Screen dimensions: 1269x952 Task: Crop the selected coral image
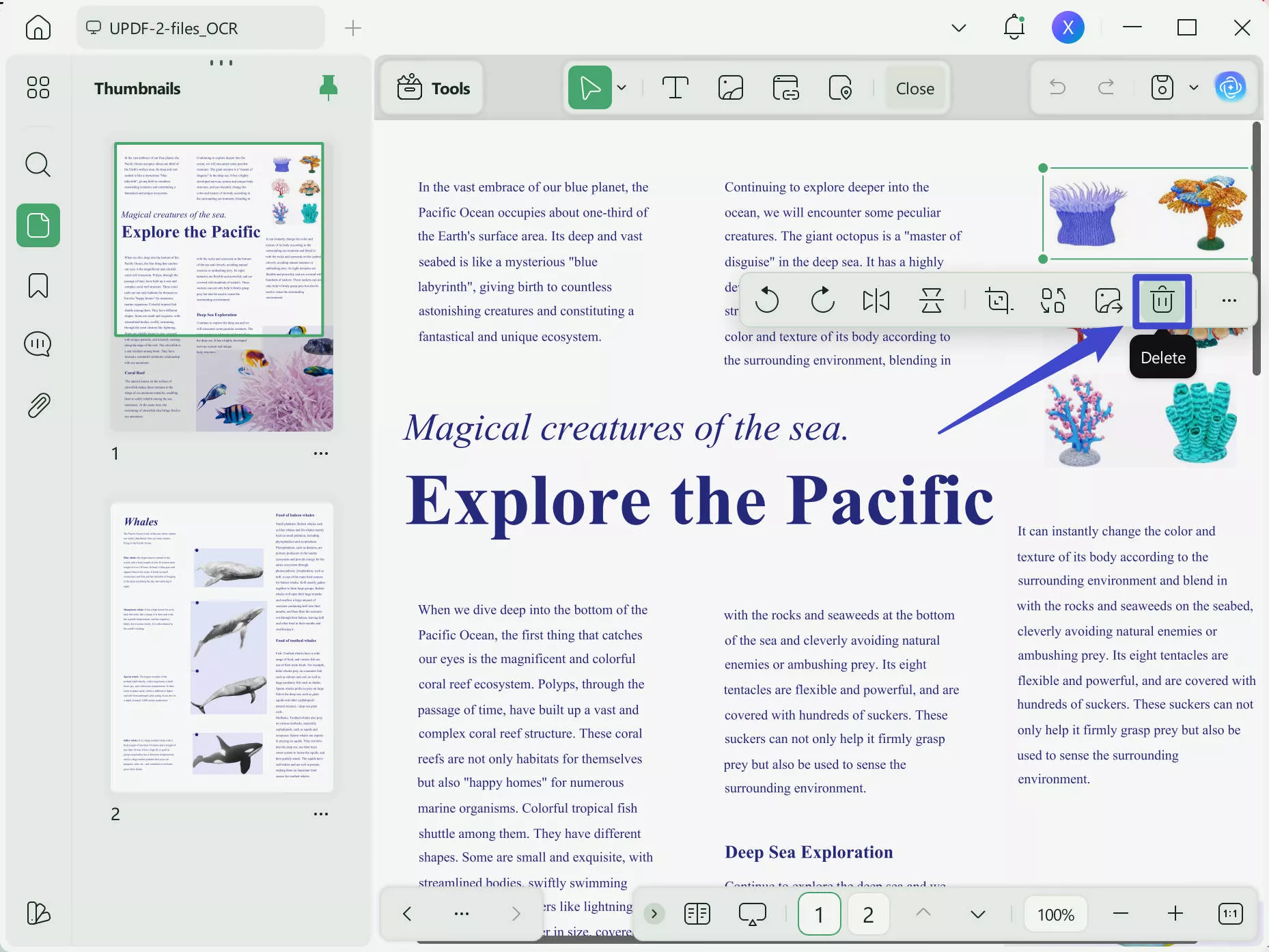(x=999, y=300)
